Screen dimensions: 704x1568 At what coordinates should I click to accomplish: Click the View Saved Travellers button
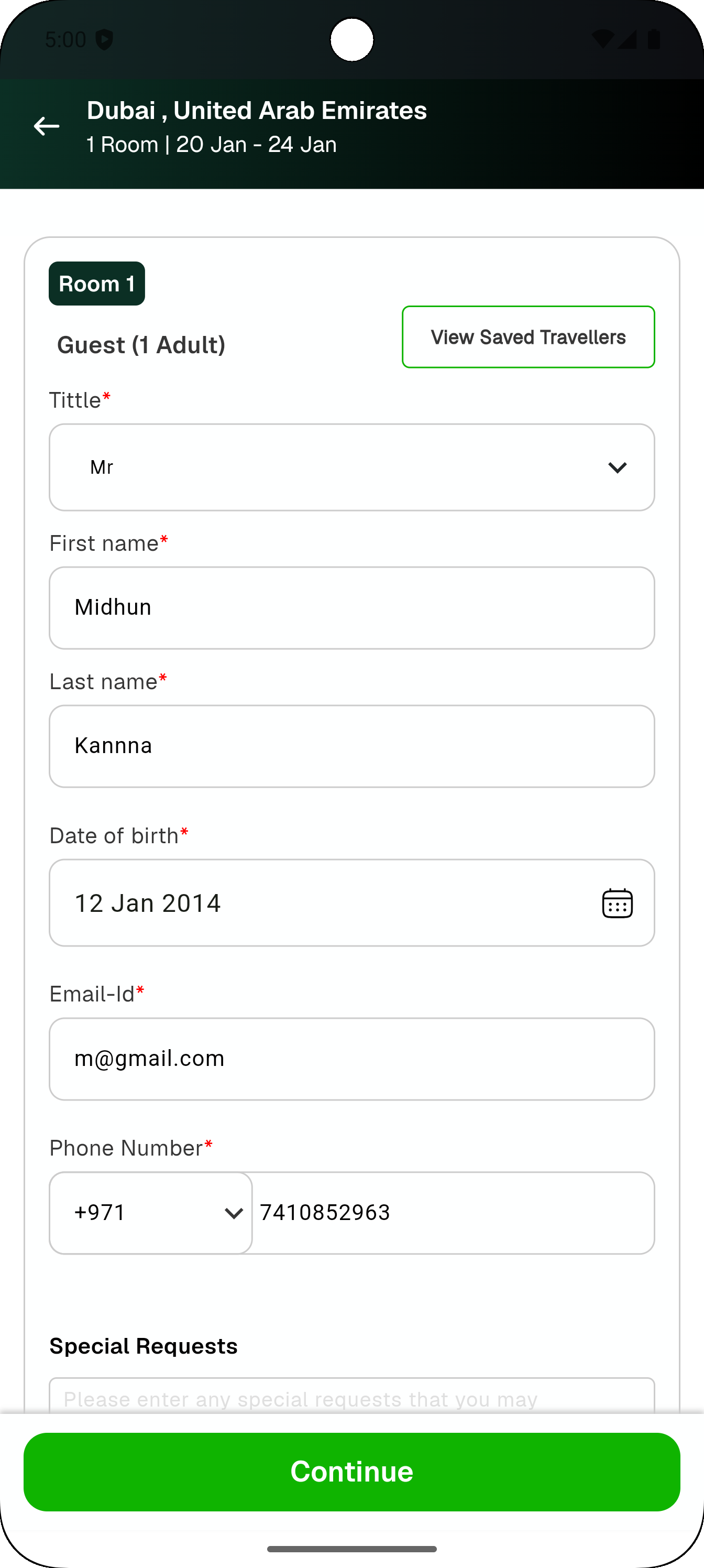pos(528,337)
